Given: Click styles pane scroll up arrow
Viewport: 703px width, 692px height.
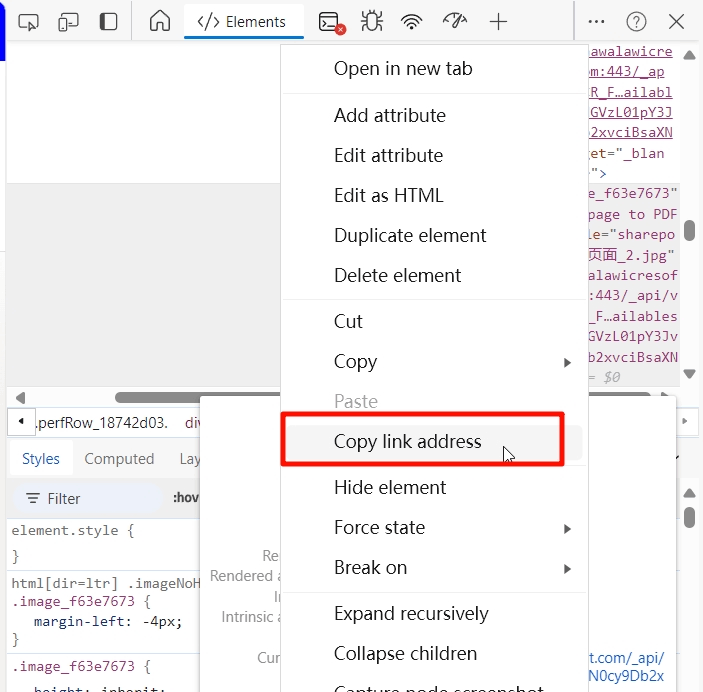Looking at the screenshot, I should click(690, 494).
